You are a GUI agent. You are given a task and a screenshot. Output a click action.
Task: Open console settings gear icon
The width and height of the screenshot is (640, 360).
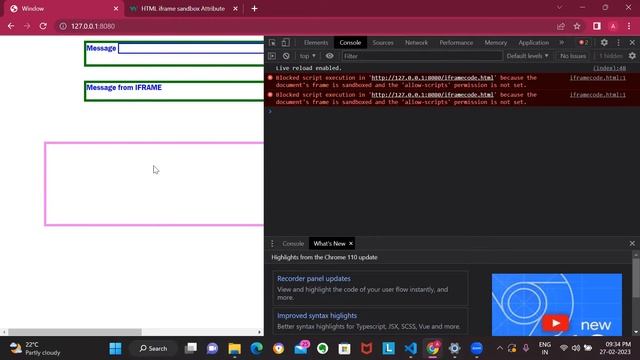632,56
